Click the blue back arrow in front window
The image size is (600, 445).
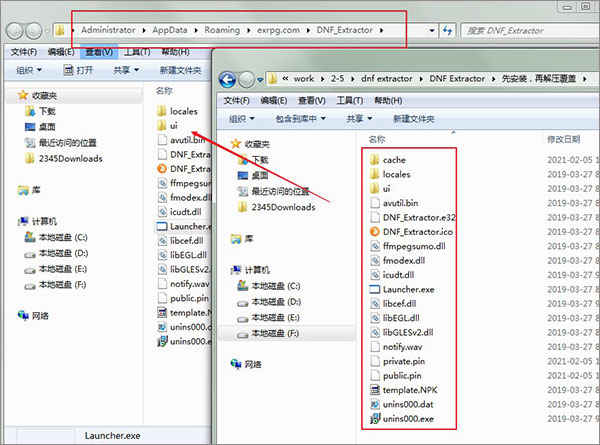click(x=228, y=80)
